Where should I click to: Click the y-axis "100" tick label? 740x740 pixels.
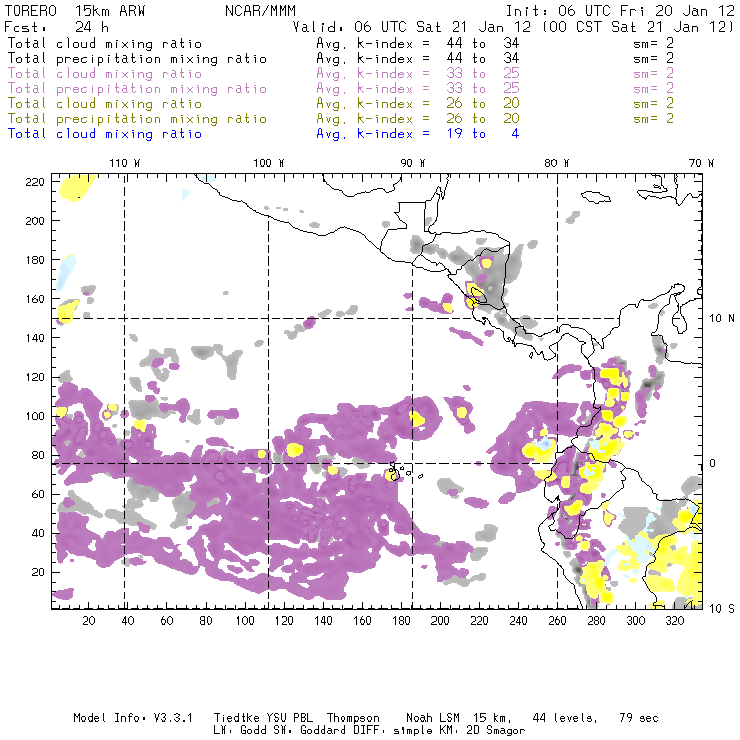click(x=35, y=416)
